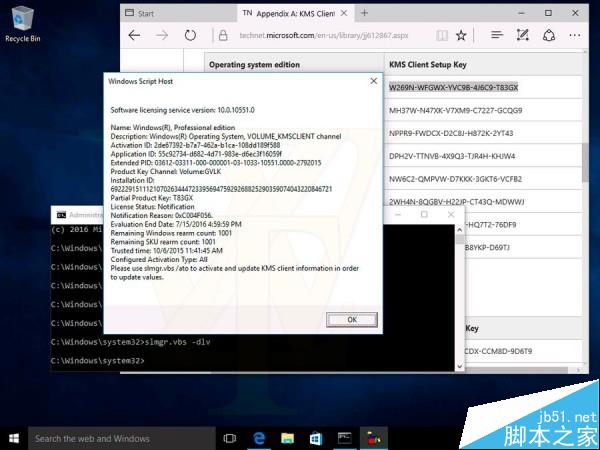Open Edge More actions menu
This screenshot has height=450, width=600.
[576, 35]
